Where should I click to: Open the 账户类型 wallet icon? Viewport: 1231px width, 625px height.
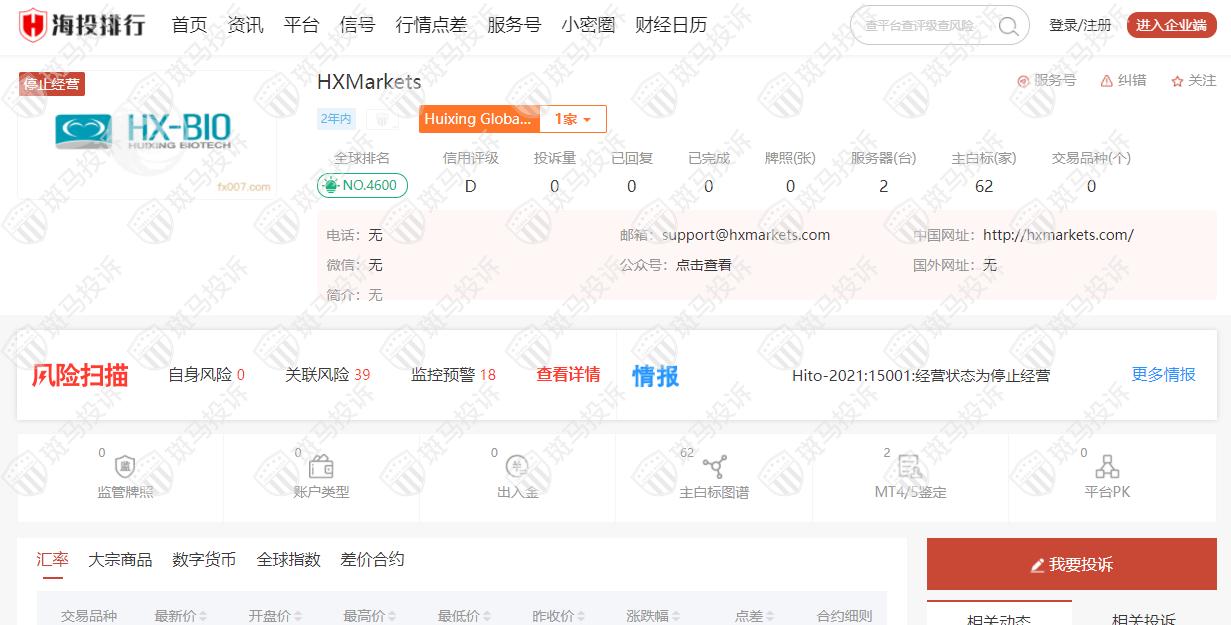321,467
